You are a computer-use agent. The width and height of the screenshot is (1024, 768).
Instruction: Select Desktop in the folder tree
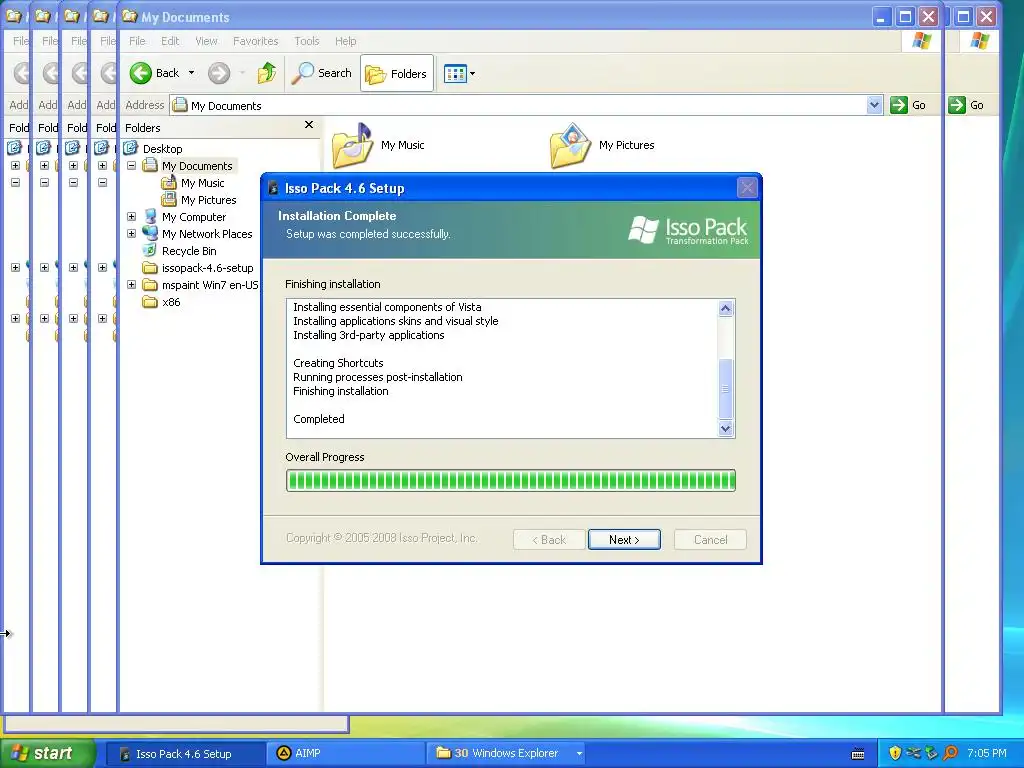163,149
